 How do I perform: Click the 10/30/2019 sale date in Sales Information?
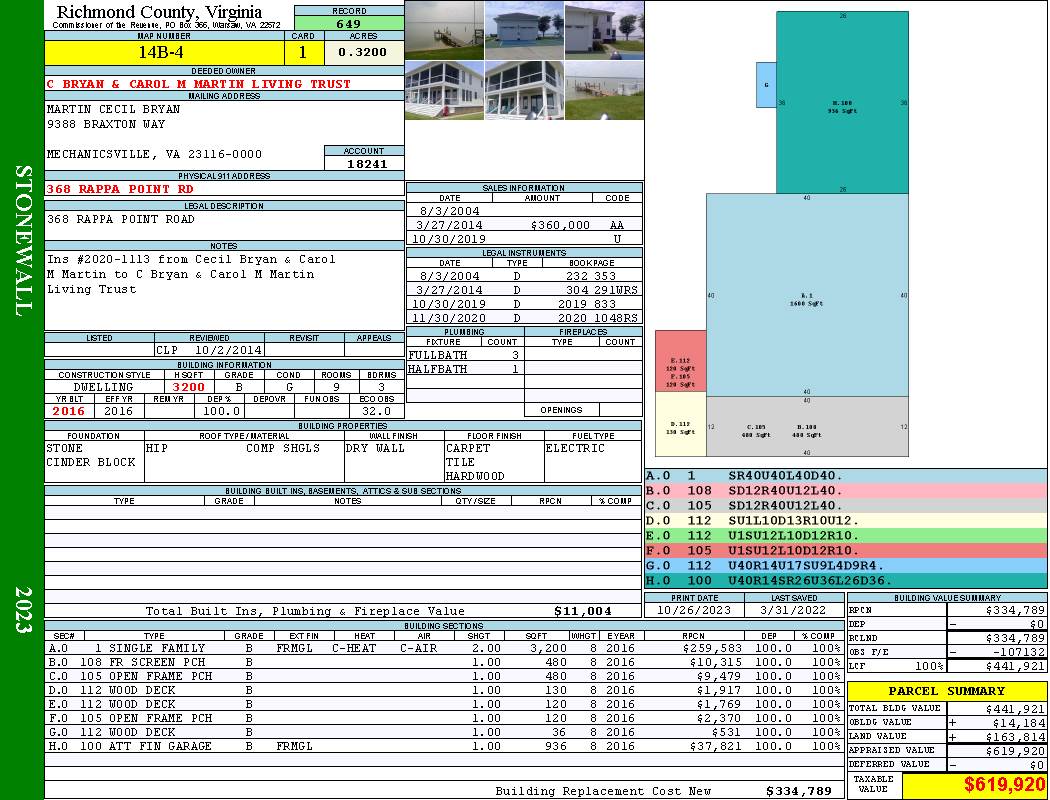[449, 239]
